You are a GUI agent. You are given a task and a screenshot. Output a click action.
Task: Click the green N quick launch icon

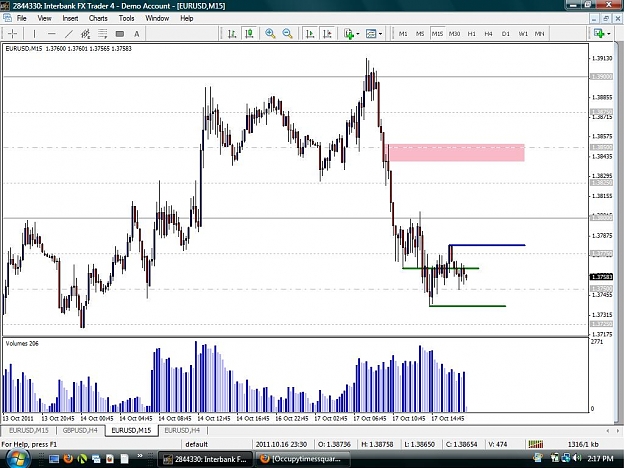[x=82, y=459]
